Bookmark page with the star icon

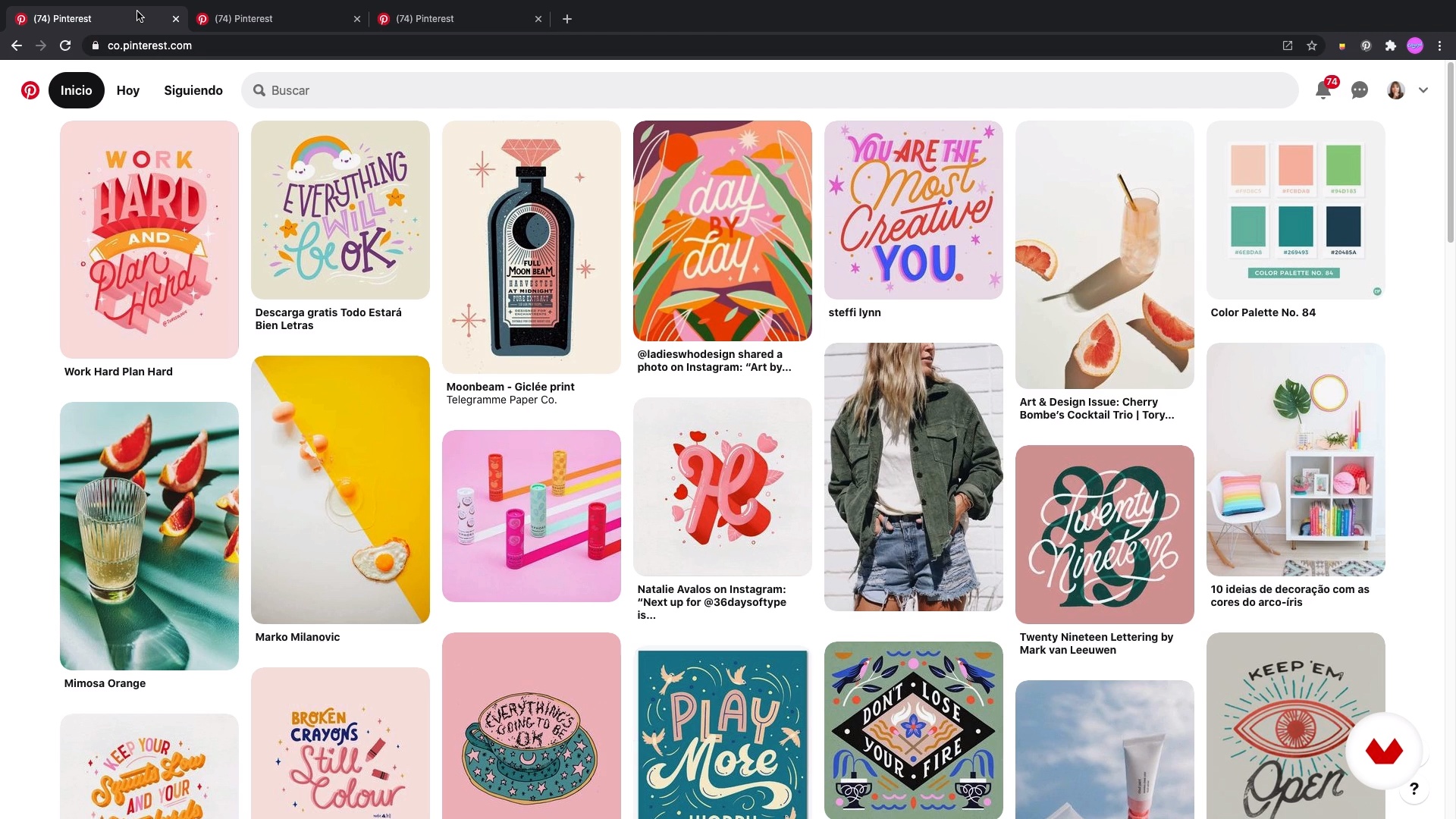pos(1312,45)
